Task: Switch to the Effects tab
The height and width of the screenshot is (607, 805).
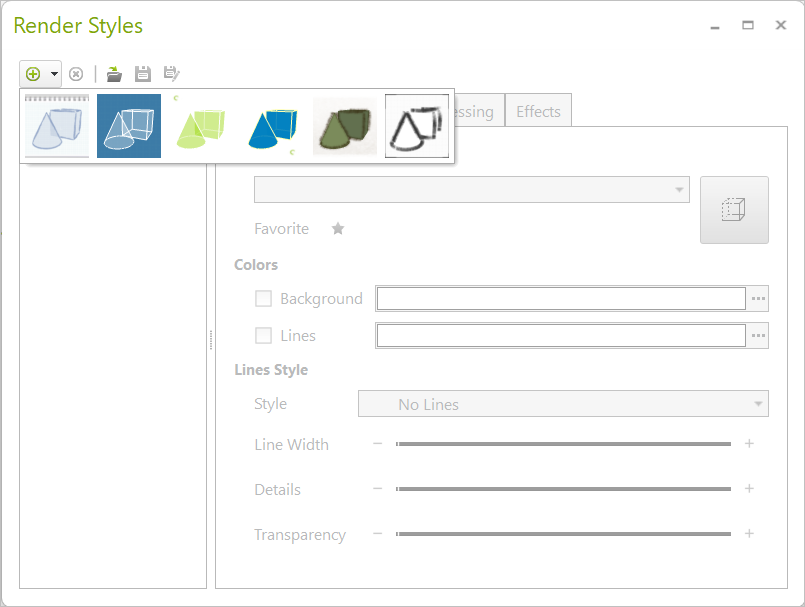Action: click(x=538, y=111)
